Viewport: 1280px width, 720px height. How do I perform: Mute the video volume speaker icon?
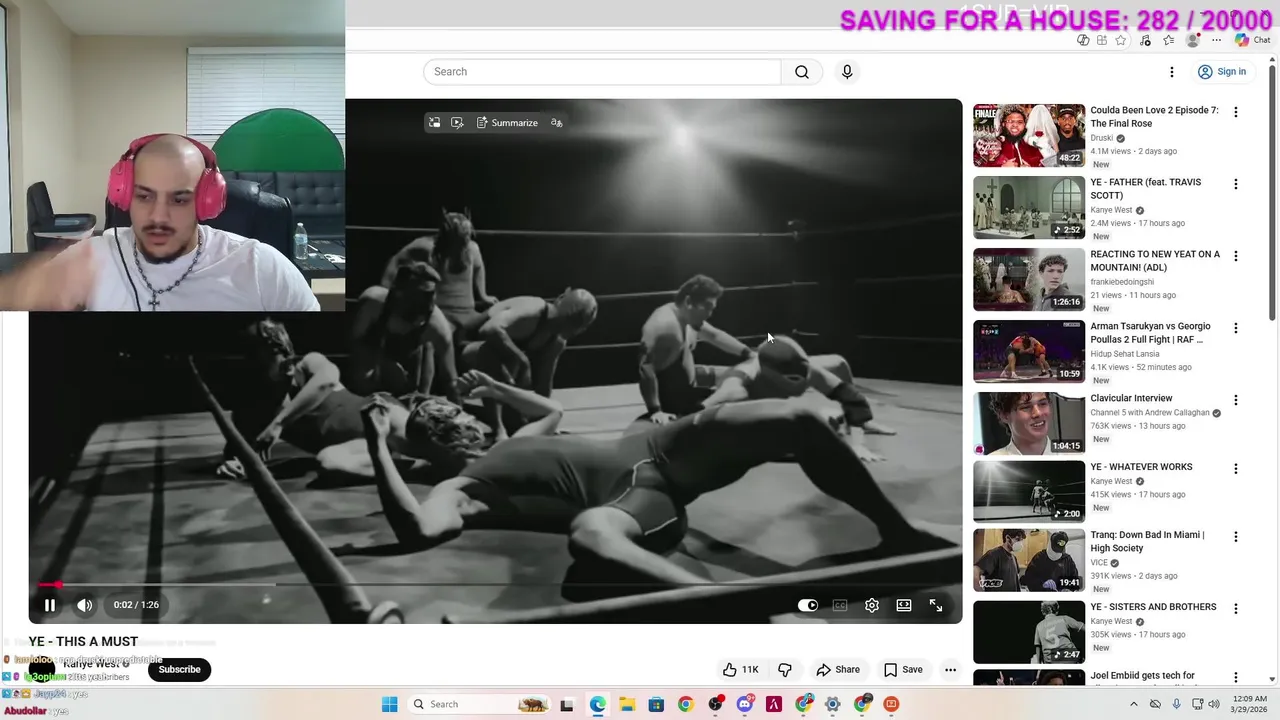click(85, 605)
